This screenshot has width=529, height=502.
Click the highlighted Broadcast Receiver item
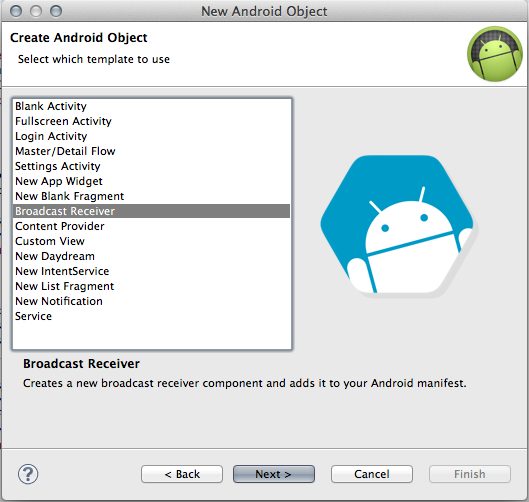pyautogui.click(x=151, y=211)
